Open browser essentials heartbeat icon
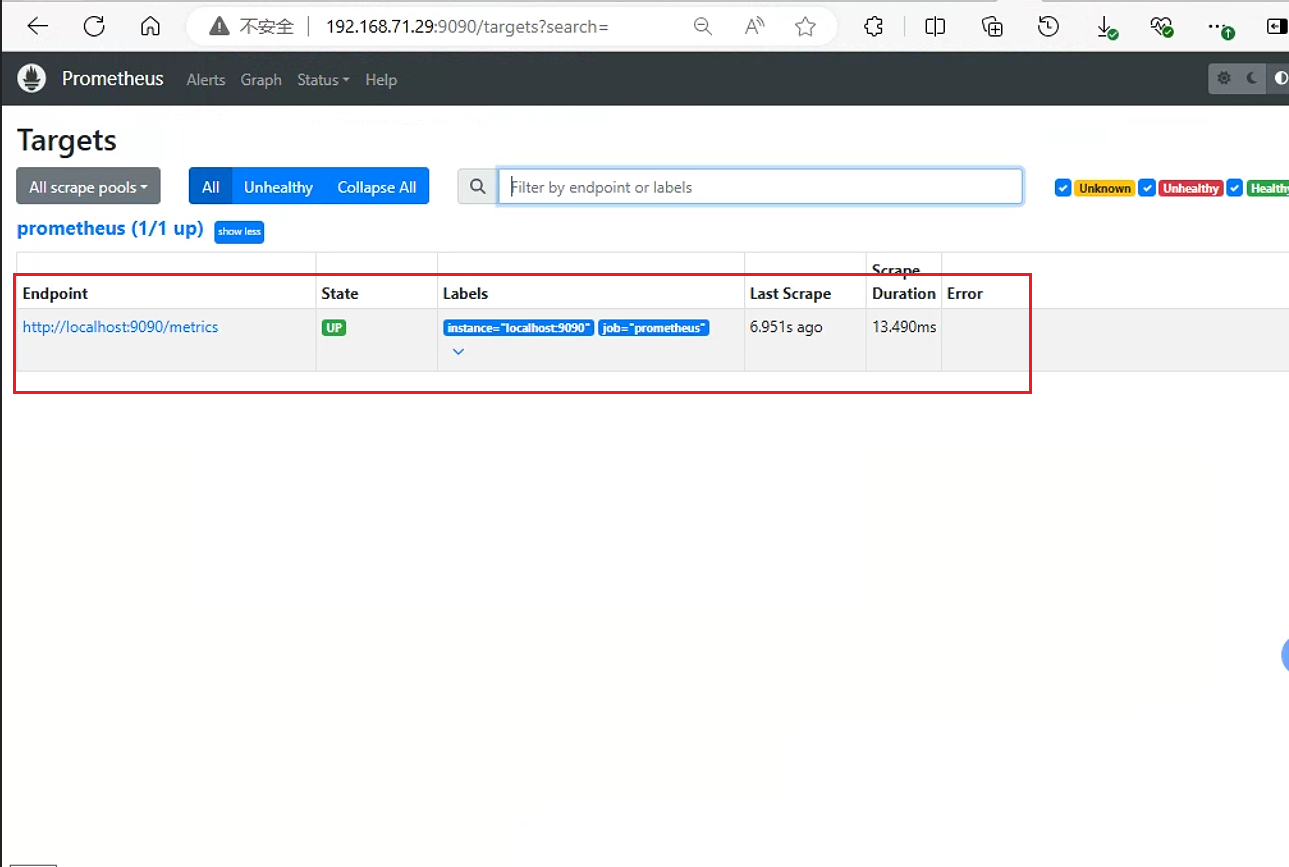 1161,27
